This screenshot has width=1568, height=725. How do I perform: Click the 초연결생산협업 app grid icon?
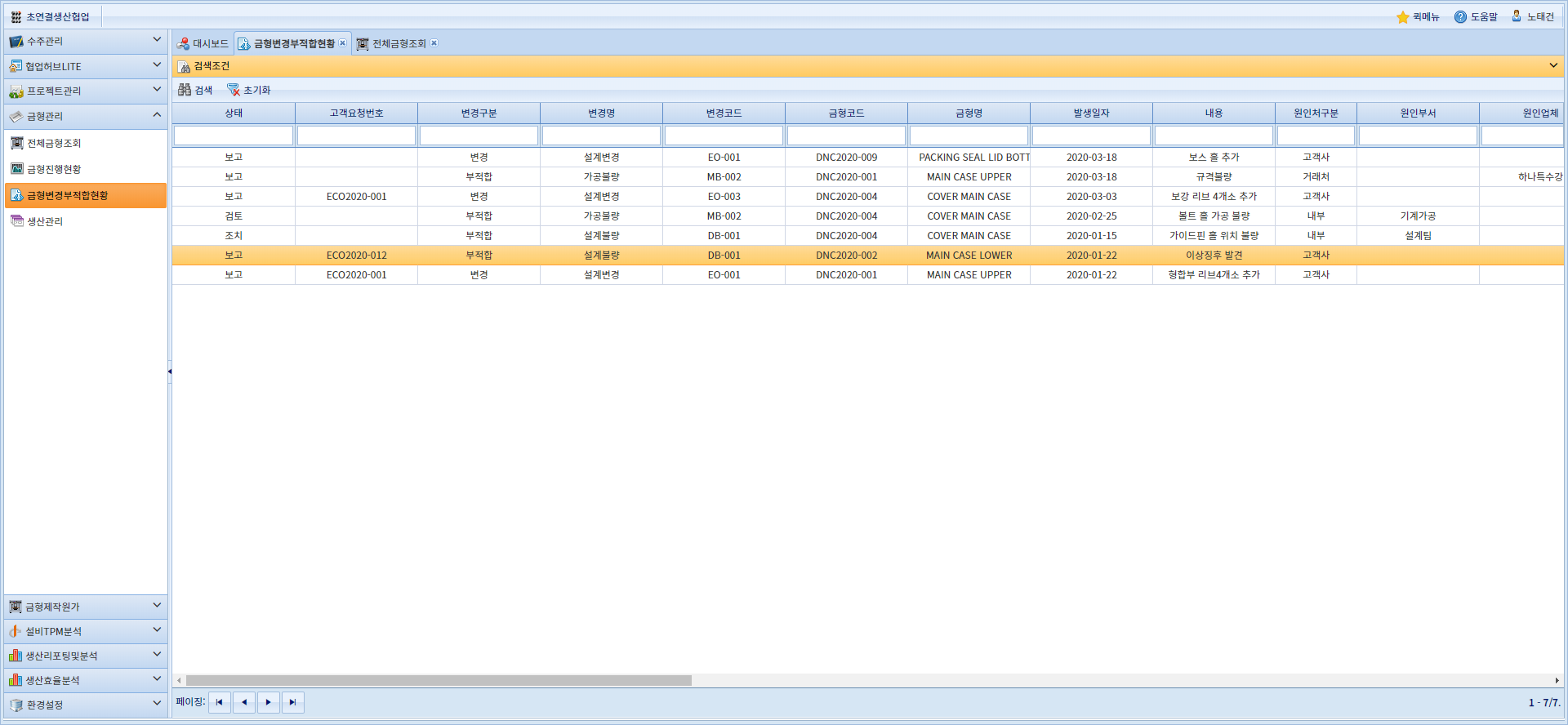click(16, 17)
